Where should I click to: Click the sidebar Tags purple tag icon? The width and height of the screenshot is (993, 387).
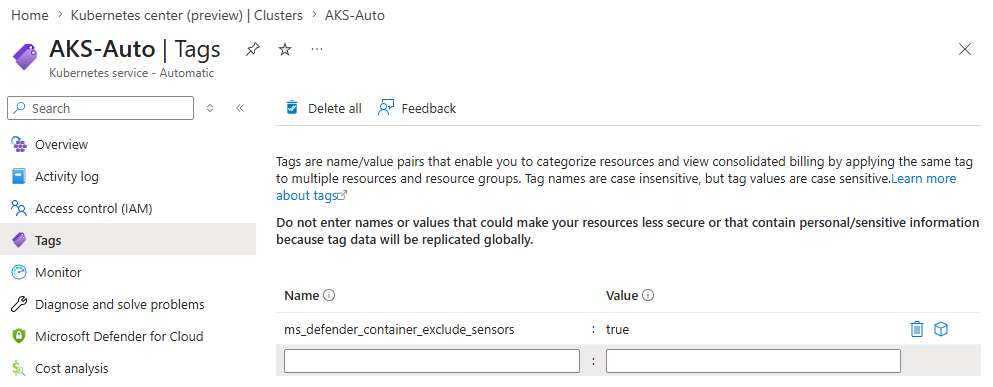click(19, 241)
